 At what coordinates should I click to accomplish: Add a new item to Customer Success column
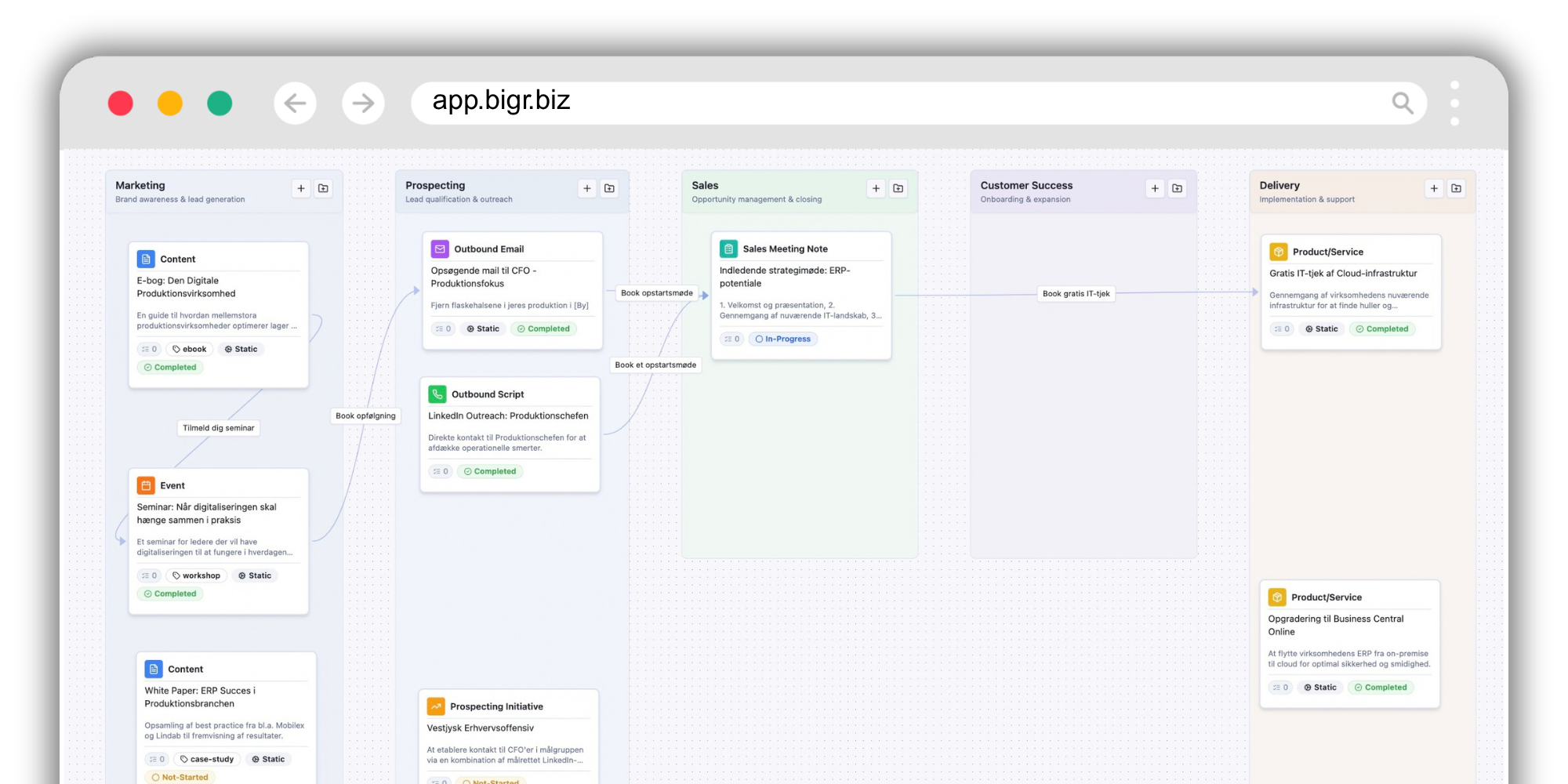click(1155, 188)
